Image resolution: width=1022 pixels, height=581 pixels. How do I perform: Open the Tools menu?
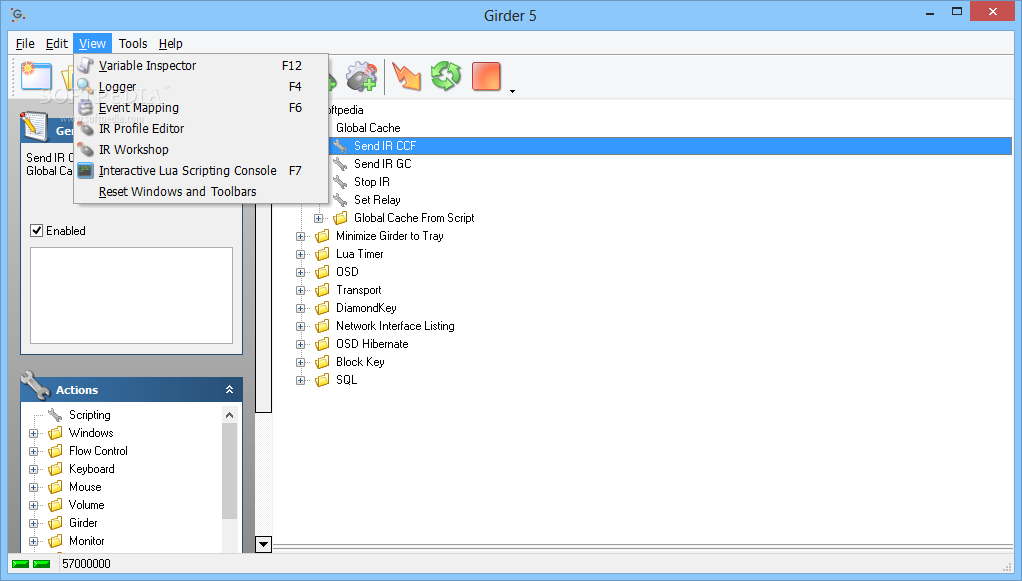tap(133, 44)
